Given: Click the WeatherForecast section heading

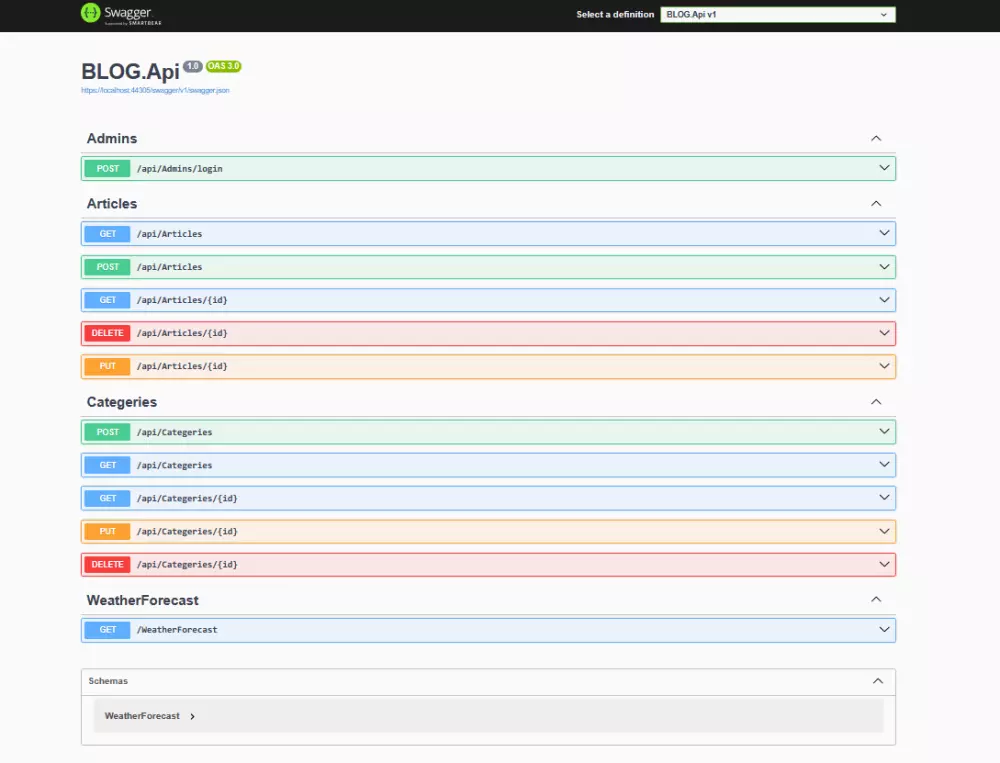Looking at the screenshot, I should click(x=142, y=600).
